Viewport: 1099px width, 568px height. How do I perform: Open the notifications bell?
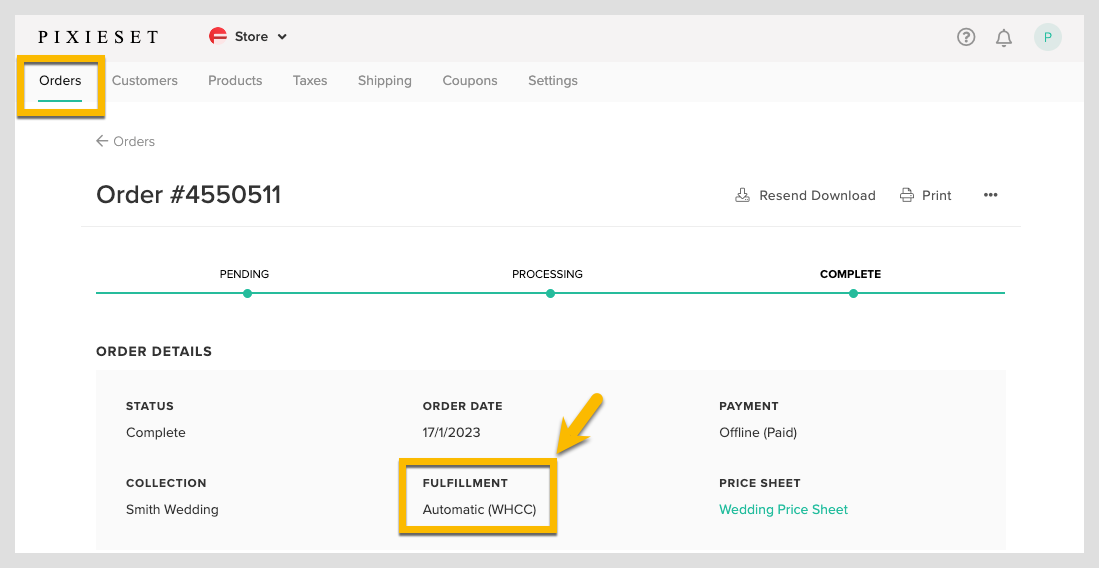click(x=1004, y=37)
